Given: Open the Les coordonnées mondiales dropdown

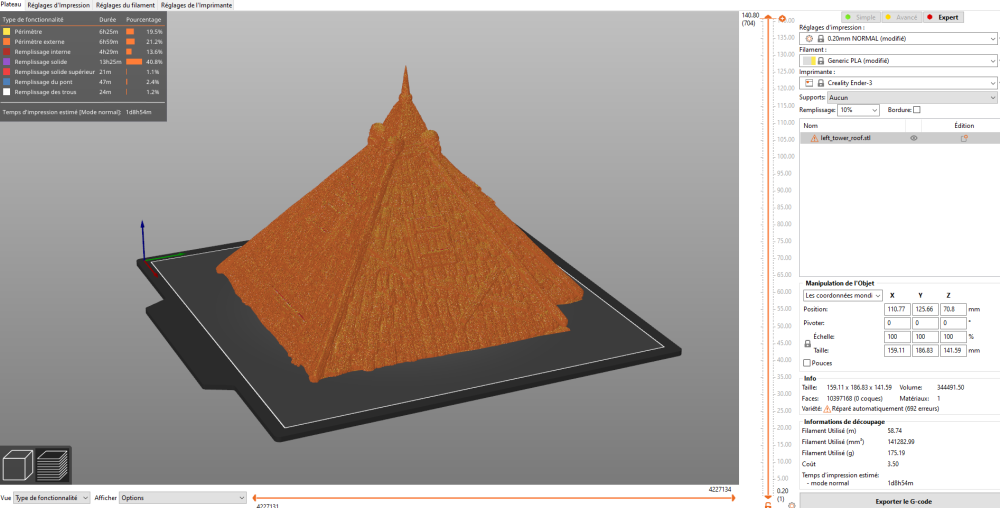Looking at the screenshot, I should [843, 296].
